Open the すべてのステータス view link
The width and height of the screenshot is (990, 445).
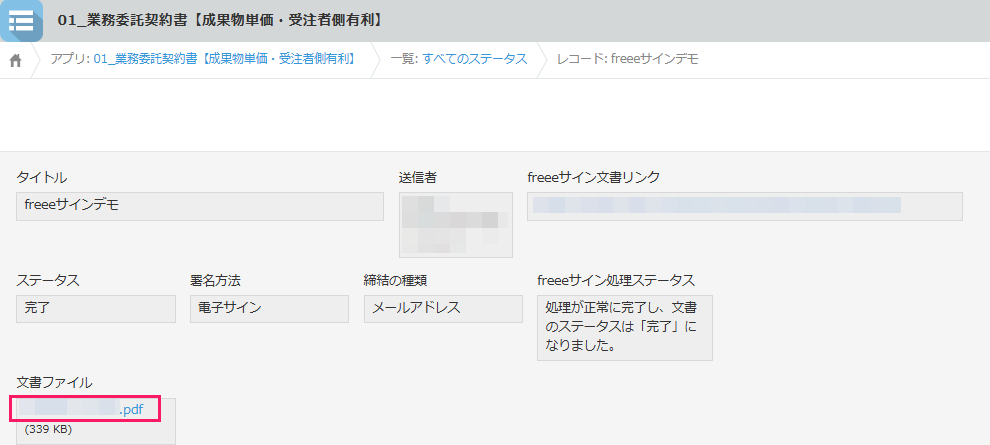pos(474,59)
